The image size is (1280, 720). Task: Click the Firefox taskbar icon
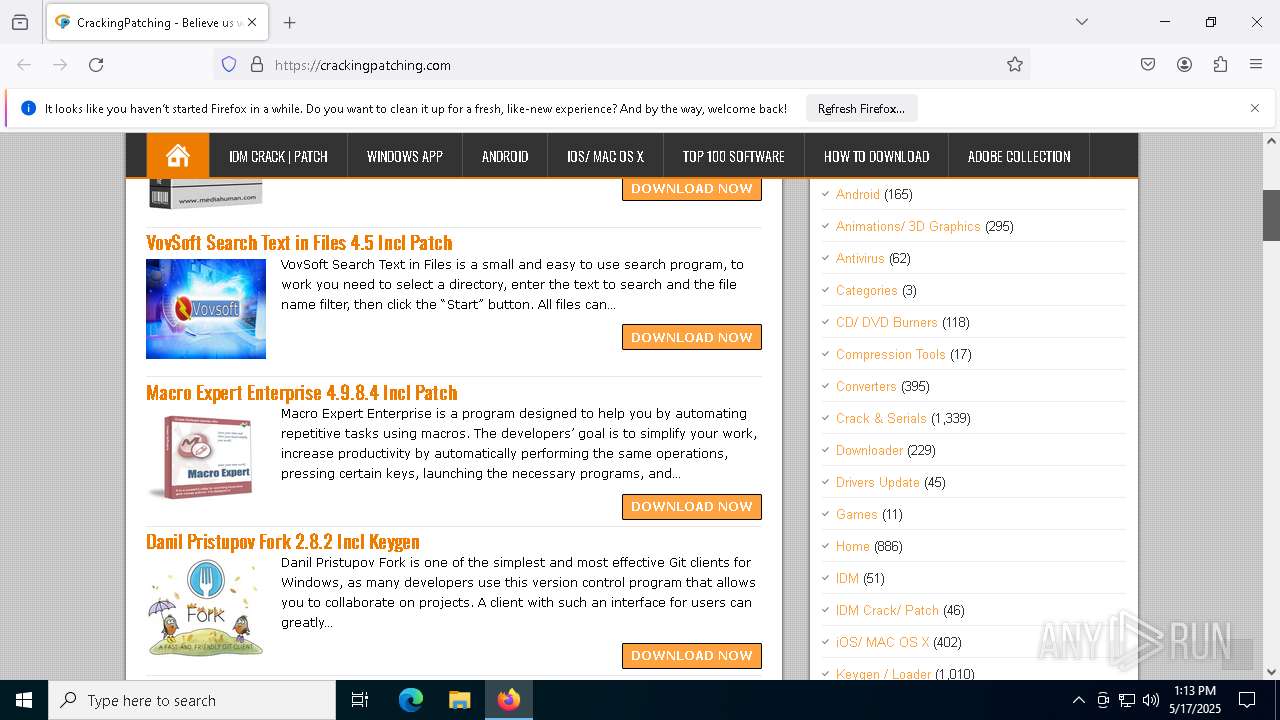[x=509, y=700]
